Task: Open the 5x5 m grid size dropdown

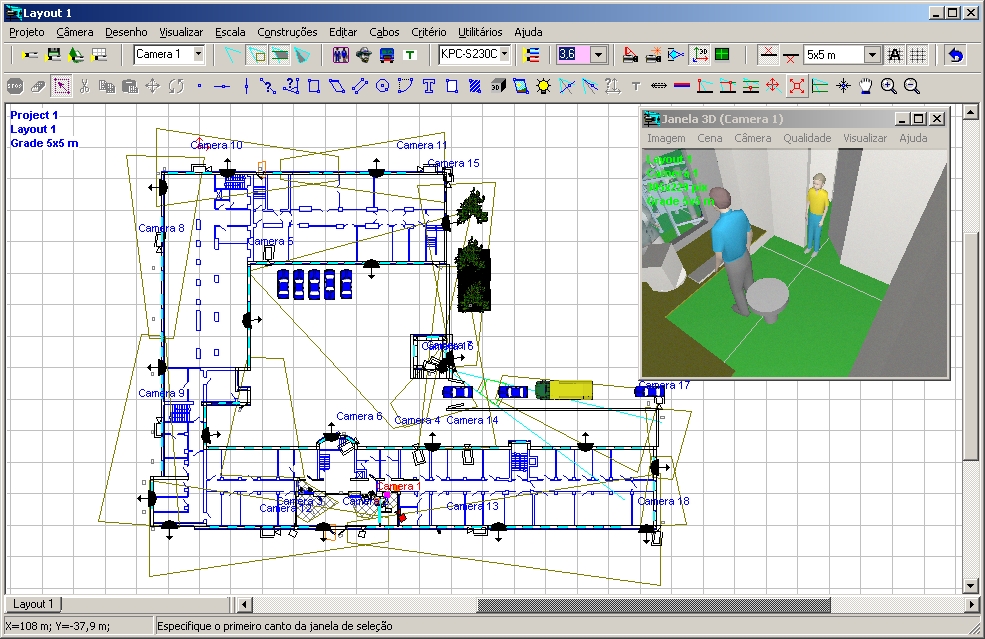Action: coord(872,54)
